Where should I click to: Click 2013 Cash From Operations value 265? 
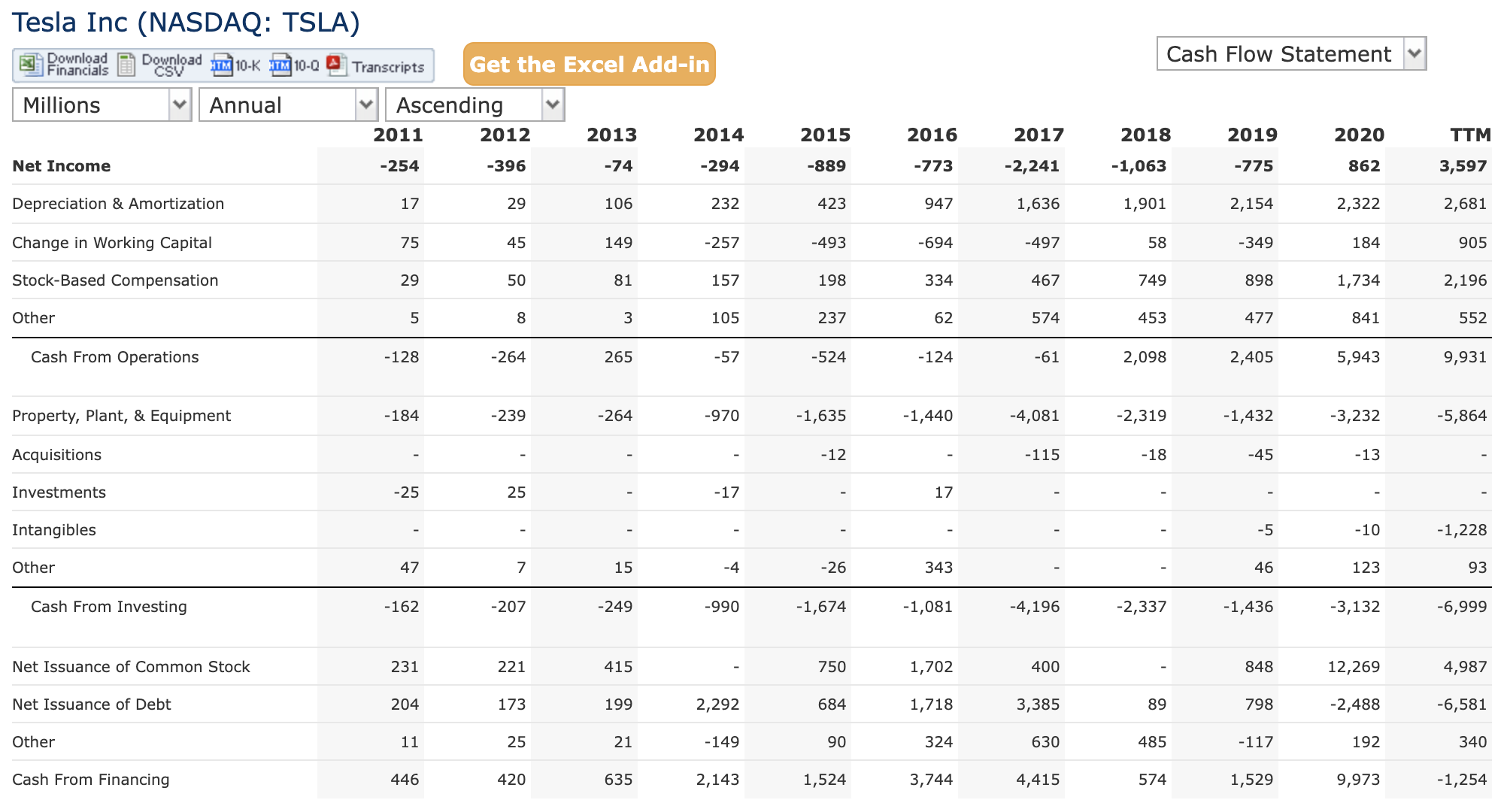(617, 357)
